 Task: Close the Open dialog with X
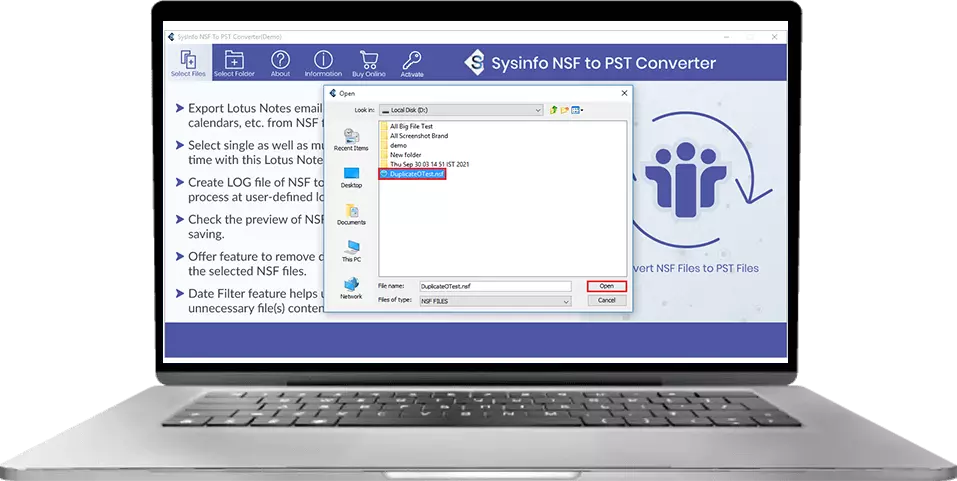click(x=624, y=93)
